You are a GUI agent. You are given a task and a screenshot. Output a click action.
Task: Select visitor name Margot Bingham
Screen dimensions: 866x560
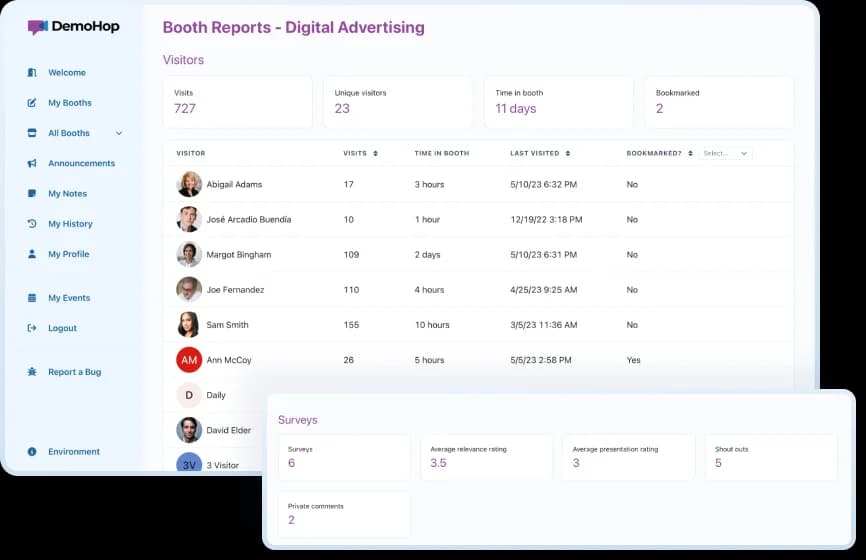pos(239,255)
